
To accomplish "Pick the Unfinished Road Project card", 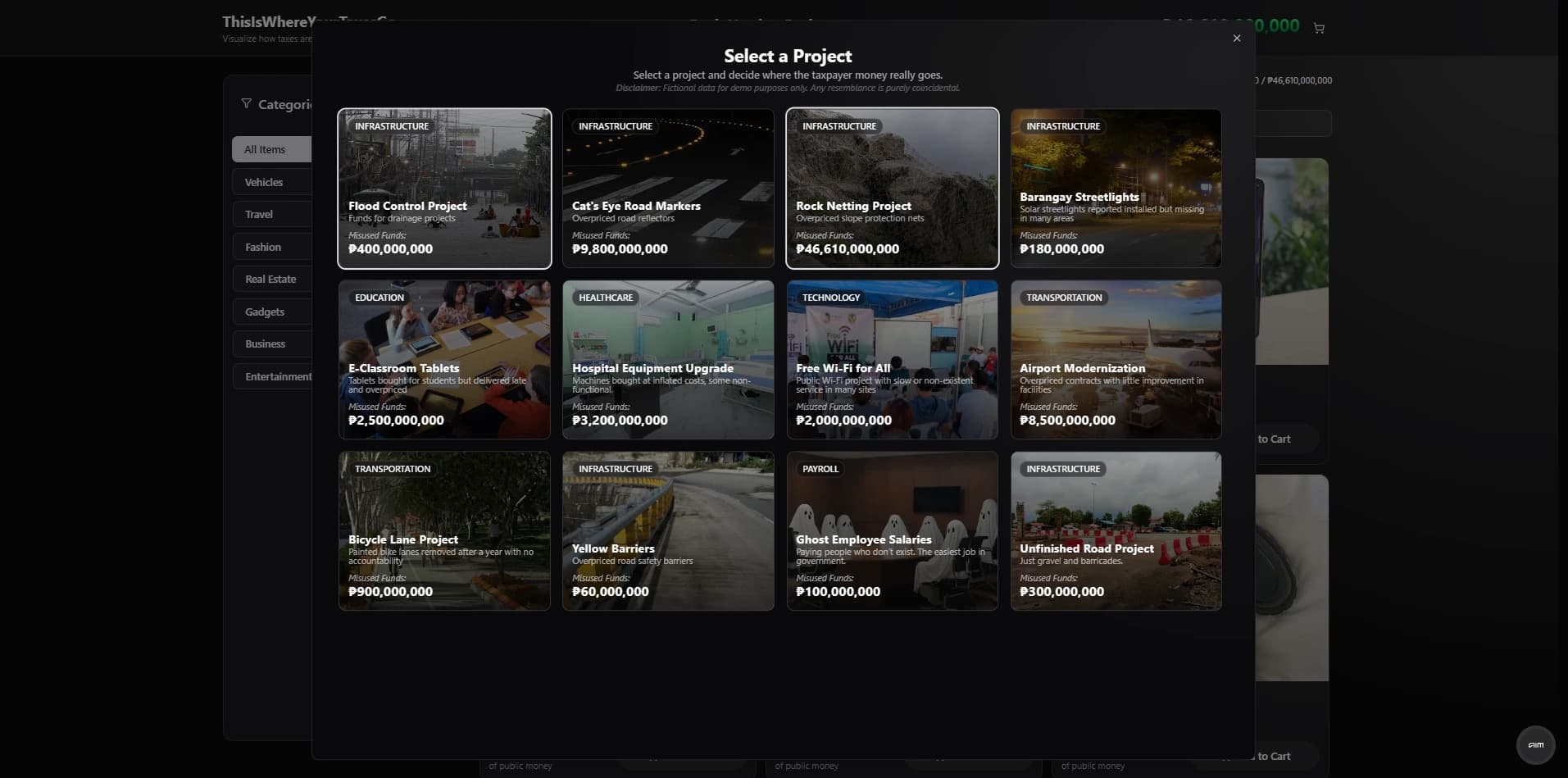I will 1116,531.
